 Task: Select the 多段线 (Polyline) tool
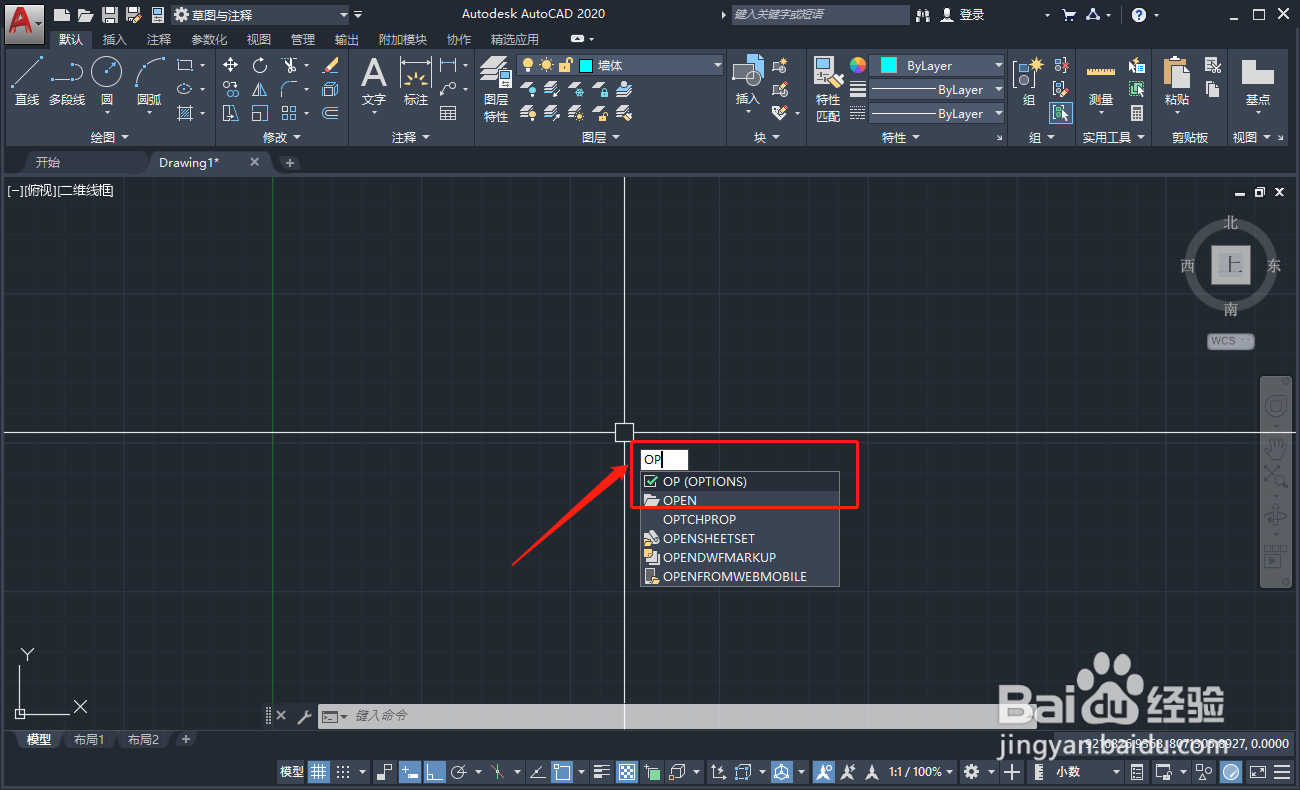click(x=67, y=80)
